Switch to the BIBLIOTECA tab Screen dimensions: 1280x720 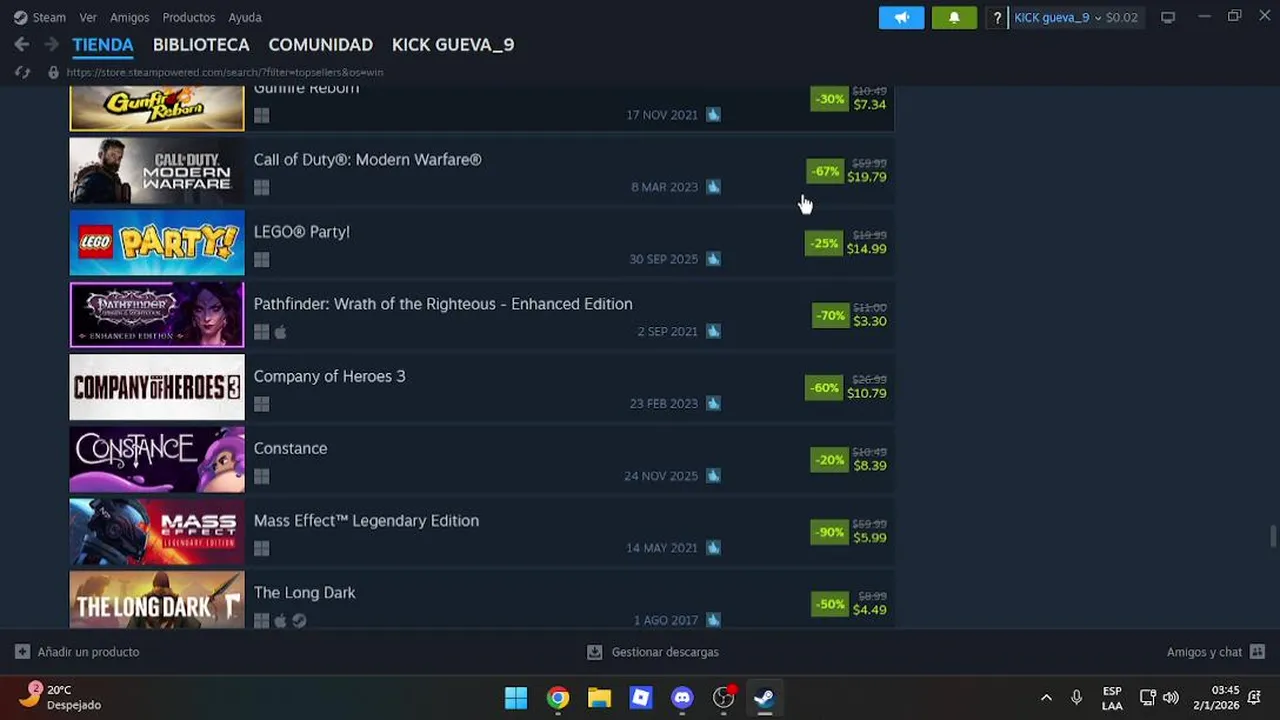201,45
